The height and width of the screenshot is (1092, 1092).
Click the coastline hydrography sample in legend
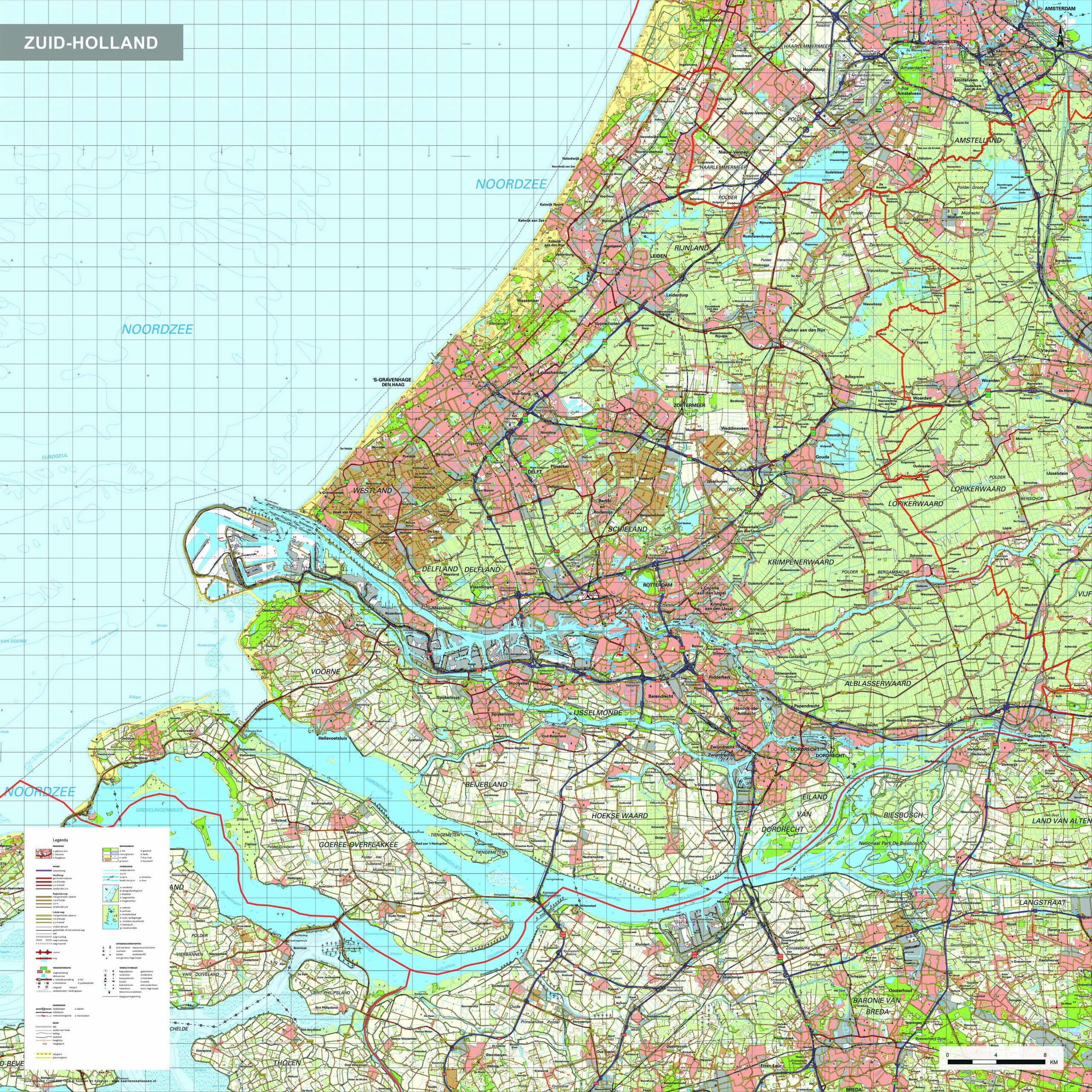click(111, 894)
